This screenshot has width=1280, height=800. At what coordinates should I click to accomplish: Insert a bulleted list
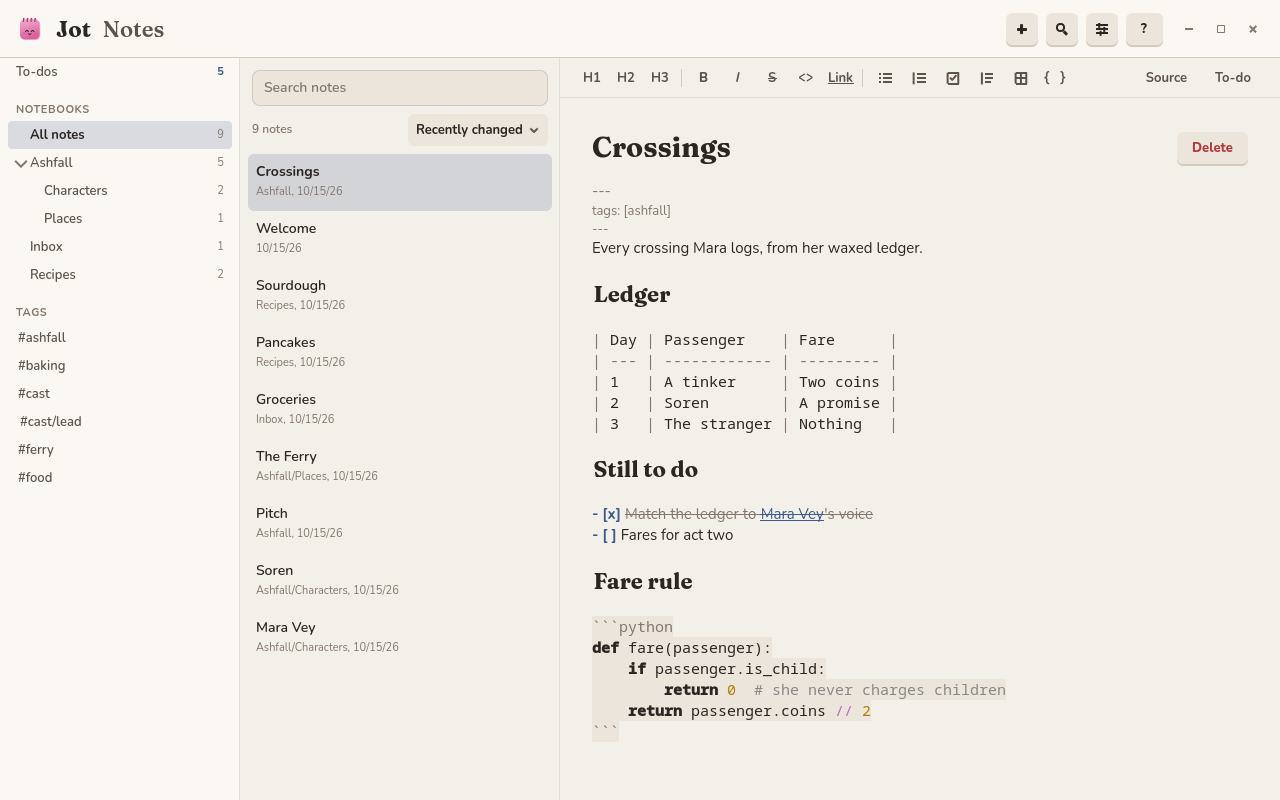point(885,77)
